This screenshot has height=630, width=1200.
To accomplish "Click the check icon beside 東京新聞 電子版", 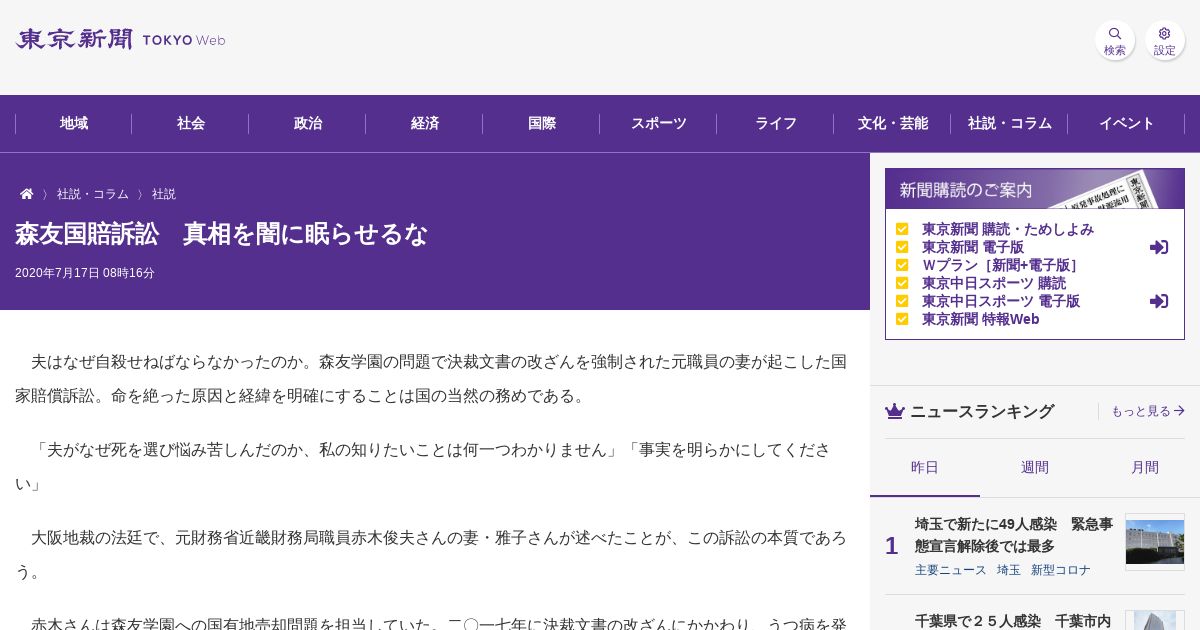I will pos(902,247).
